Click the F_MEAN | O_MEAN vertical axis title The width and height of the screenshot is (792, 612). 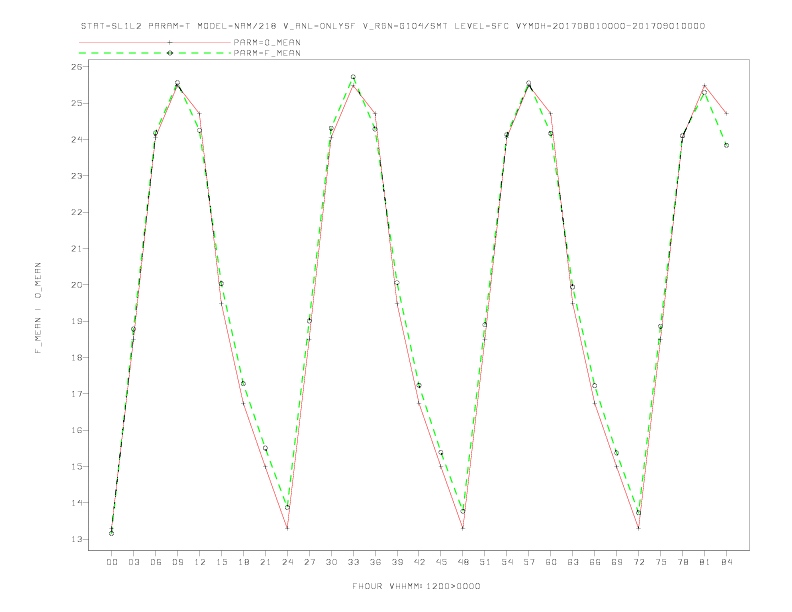(38, 308)
